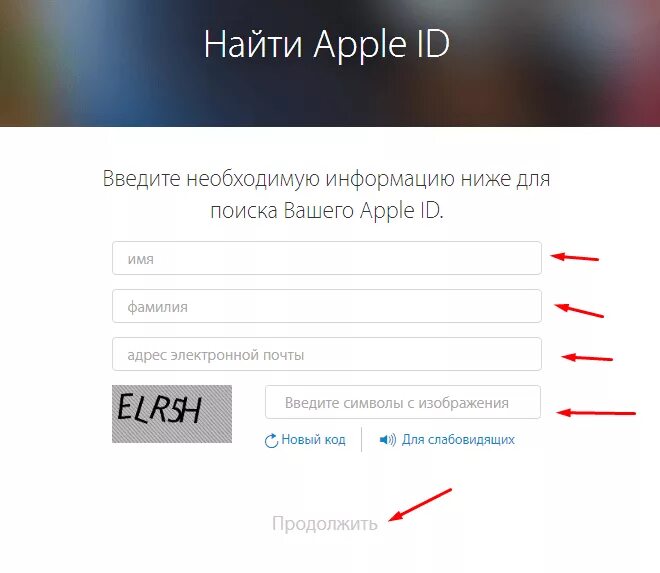Submit the form with Продолжить

[325, 524]
